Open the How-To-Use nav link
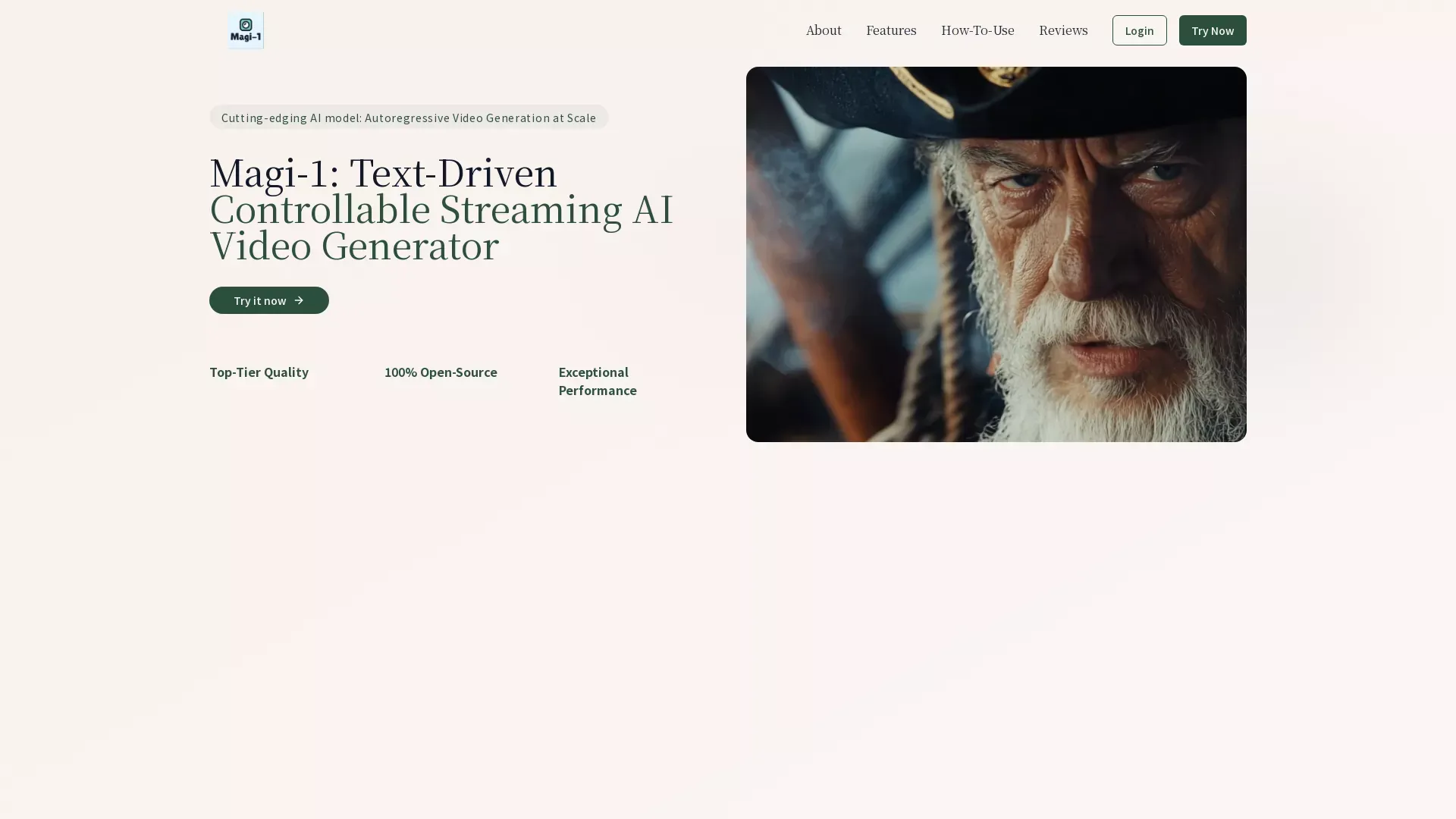The width and height of the screenshot is (1456, 819). pos(977,30)
